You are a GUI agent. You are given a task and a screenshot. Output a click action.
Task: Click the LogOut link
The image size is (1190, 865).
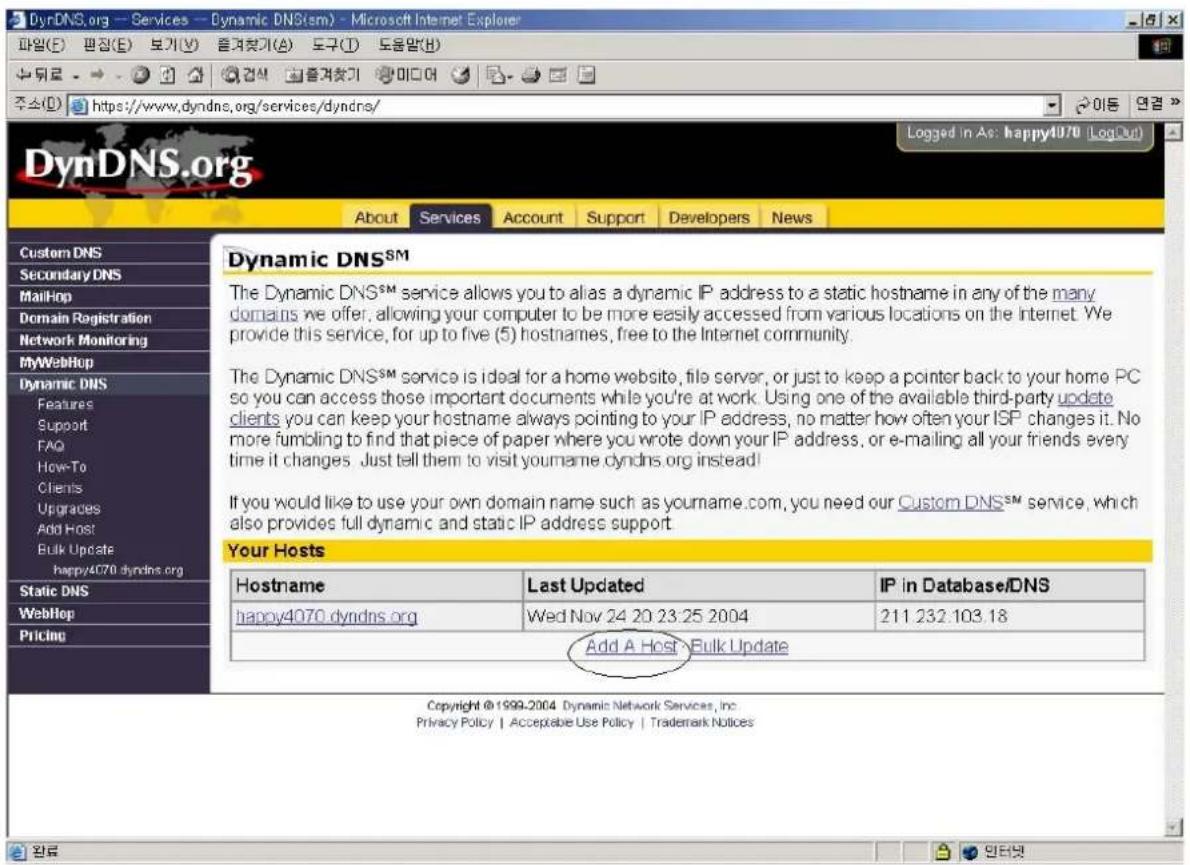click(1114, 133)
